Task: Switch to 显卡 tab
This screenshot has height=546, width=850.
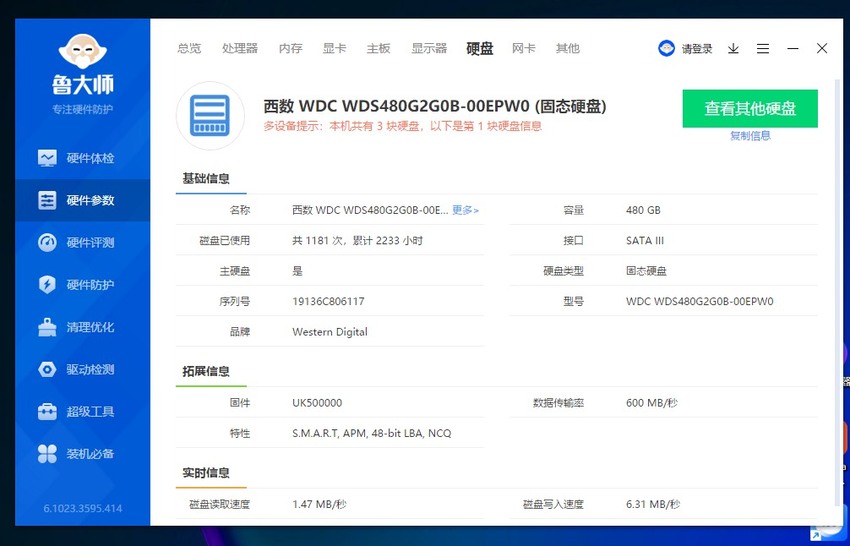Action: point(334,48)
